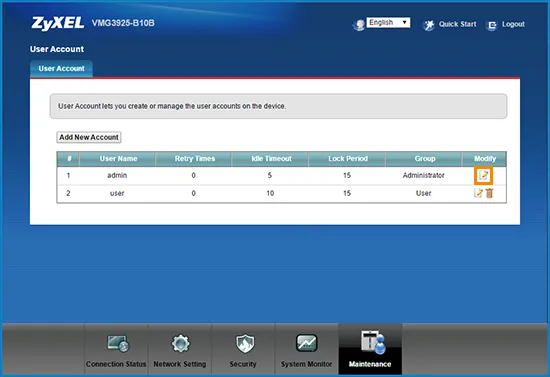
Task: Click the User Account page heading
Action: tap(57, 49)
